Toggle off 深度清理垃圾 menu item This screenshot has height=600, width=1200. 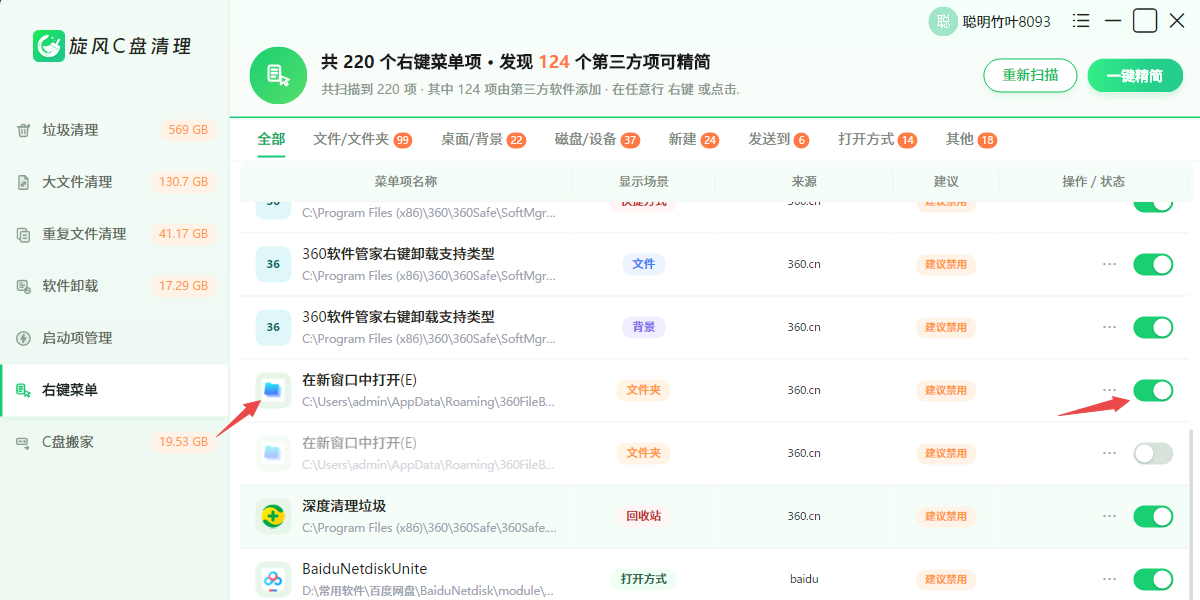point(1153,516)
